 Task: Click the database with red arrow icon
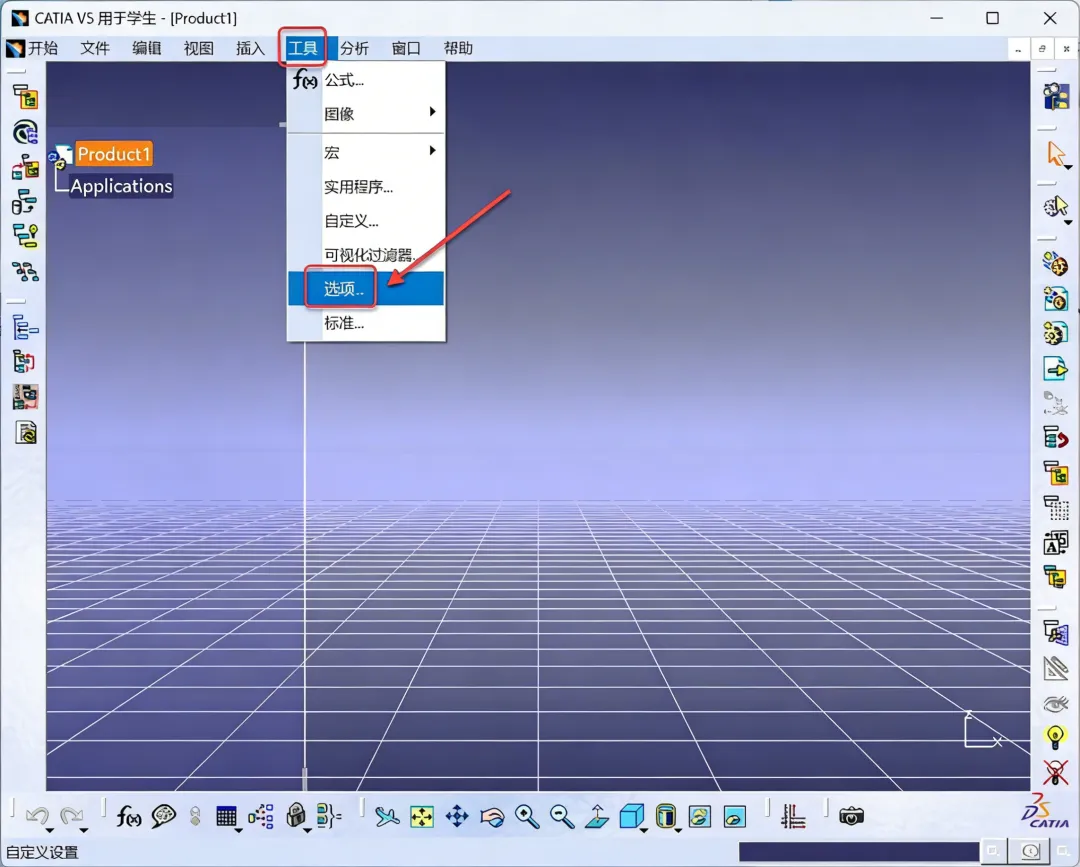click(x=1055, y=437)
